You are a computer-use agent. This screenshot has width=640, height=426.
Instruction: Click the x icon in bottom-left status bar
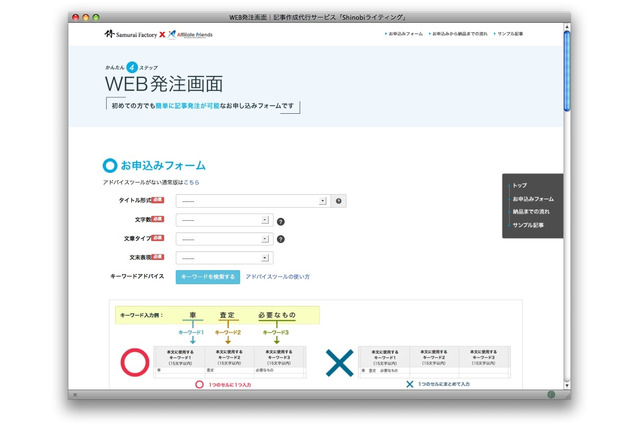(75, 395)
